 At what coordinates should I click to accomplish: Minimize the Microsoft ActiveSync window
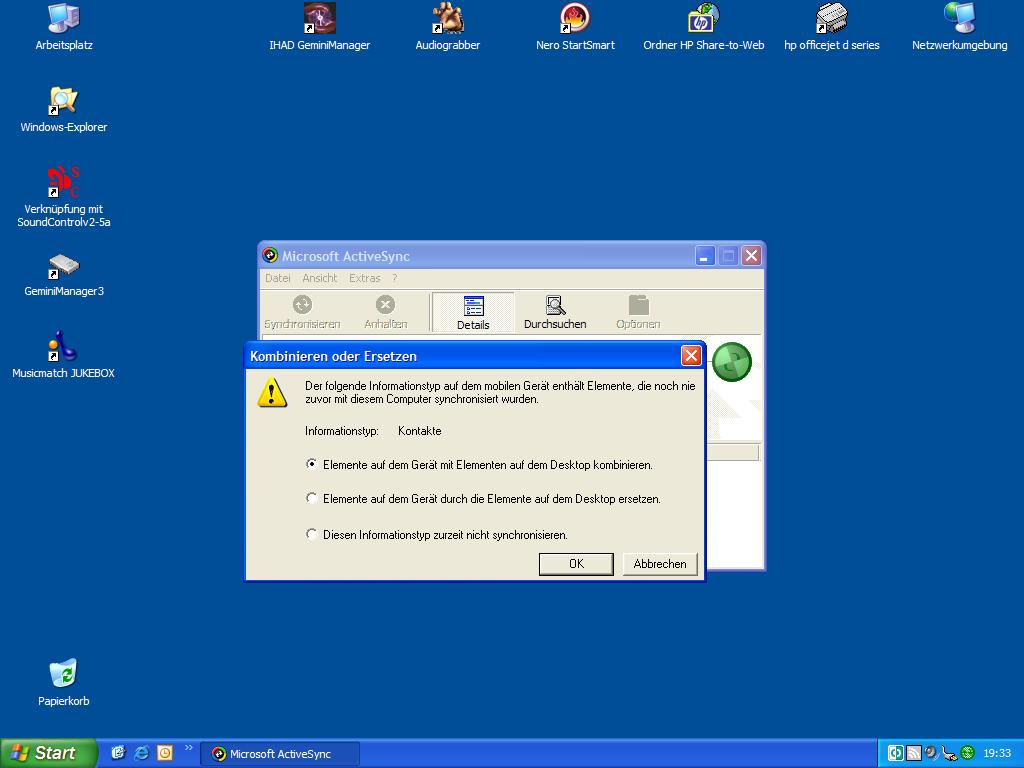point(704,256)
